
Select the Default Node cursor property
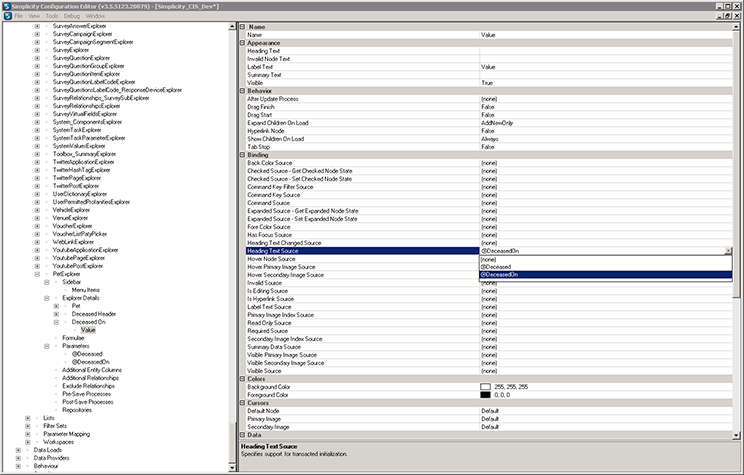pyautogui.click(x=363, y=411)
